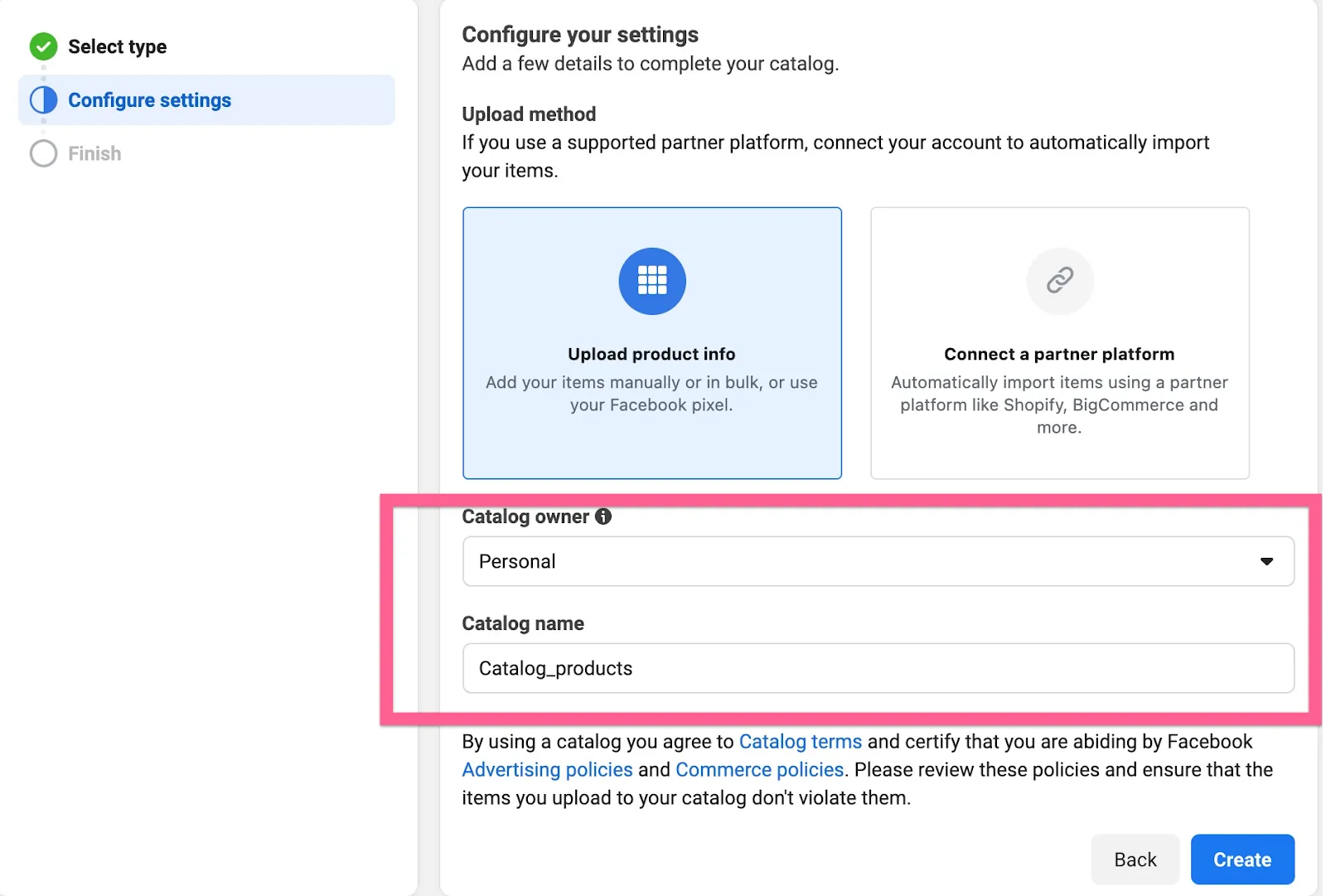Open the Catalog terms link

[x=800, y=742]
